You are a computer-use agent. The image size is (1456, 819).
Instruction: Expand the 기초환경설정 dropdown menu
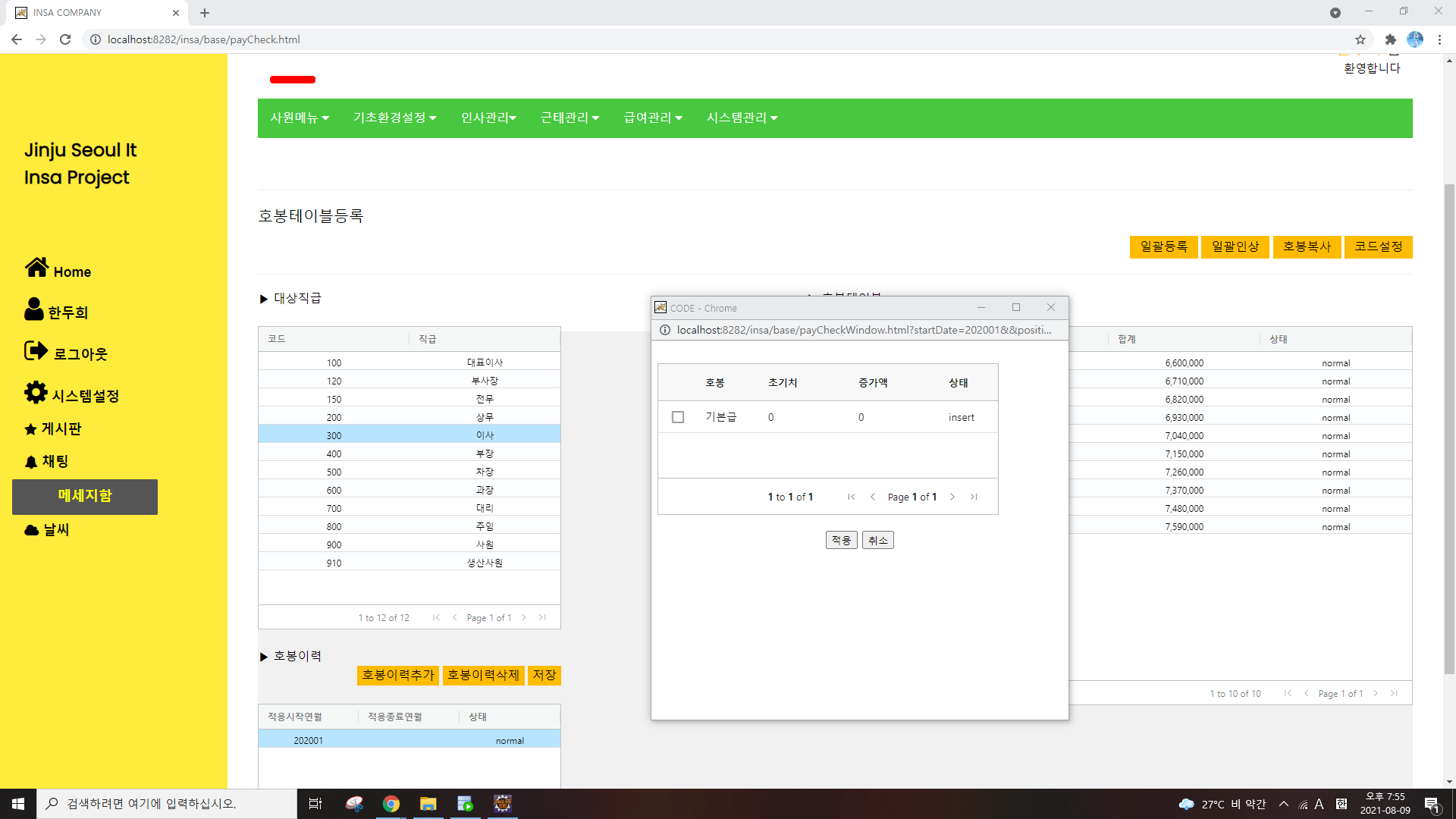394,118
